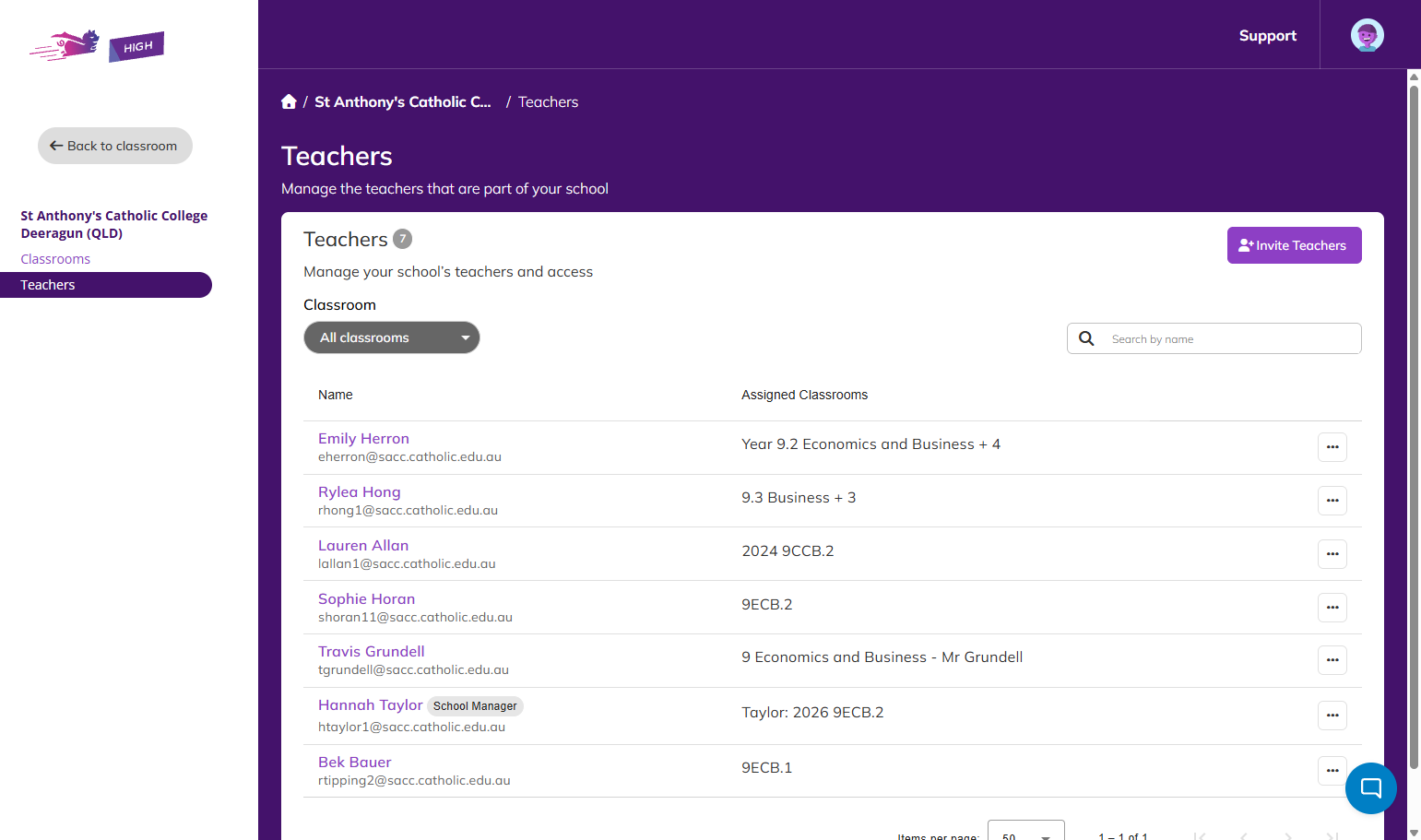
Task: Open more options for Bek Bauer
Action: (x=1332, y=771)
